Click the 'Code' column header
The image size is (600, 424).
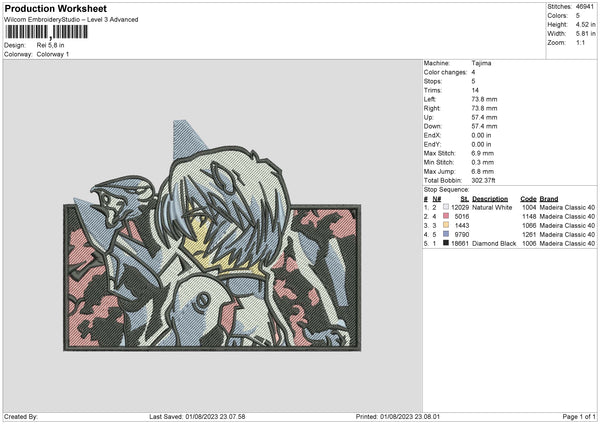coord(528,199)
